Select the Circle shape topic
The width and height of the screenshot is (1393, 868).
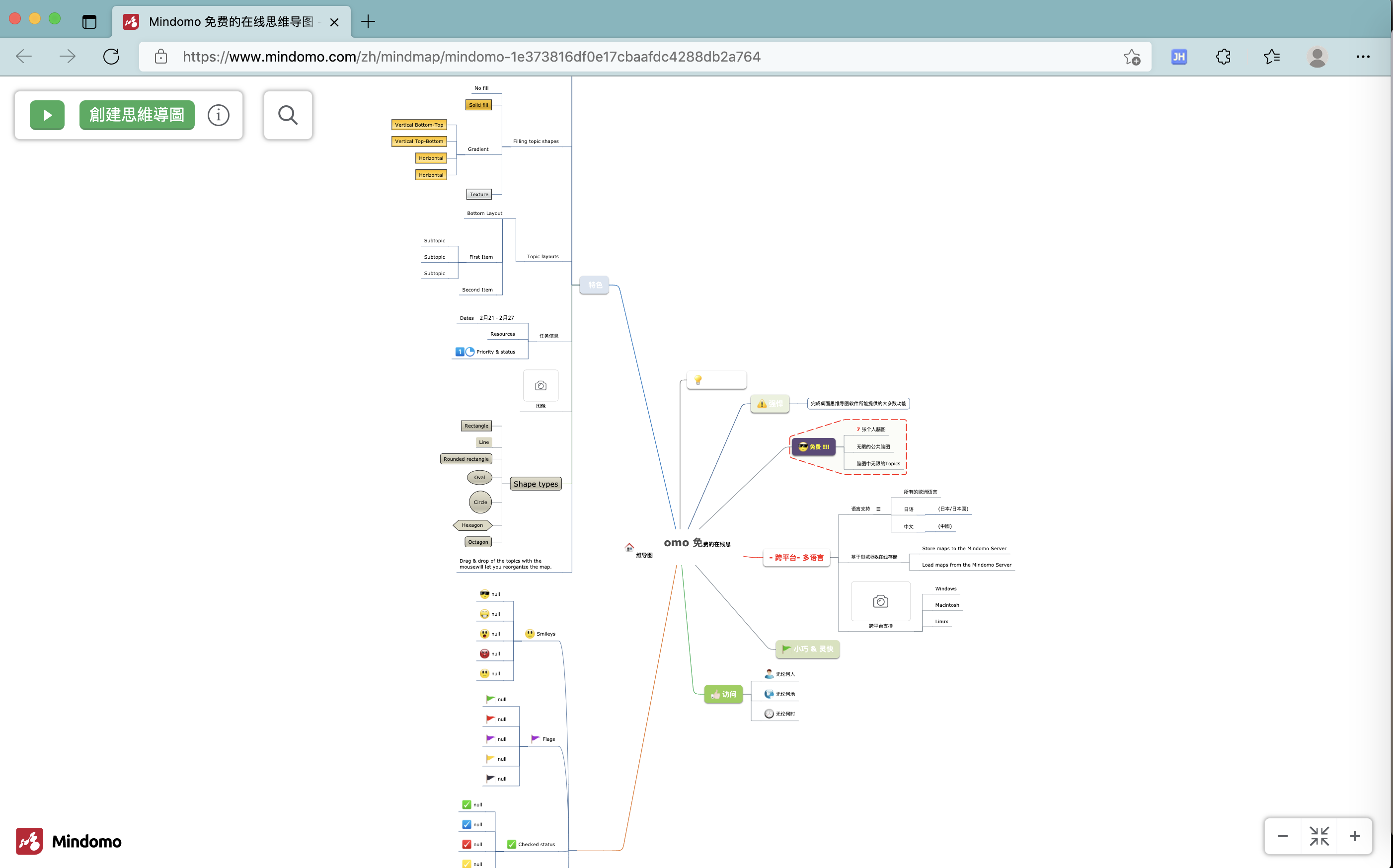click(x=480, y=502)
